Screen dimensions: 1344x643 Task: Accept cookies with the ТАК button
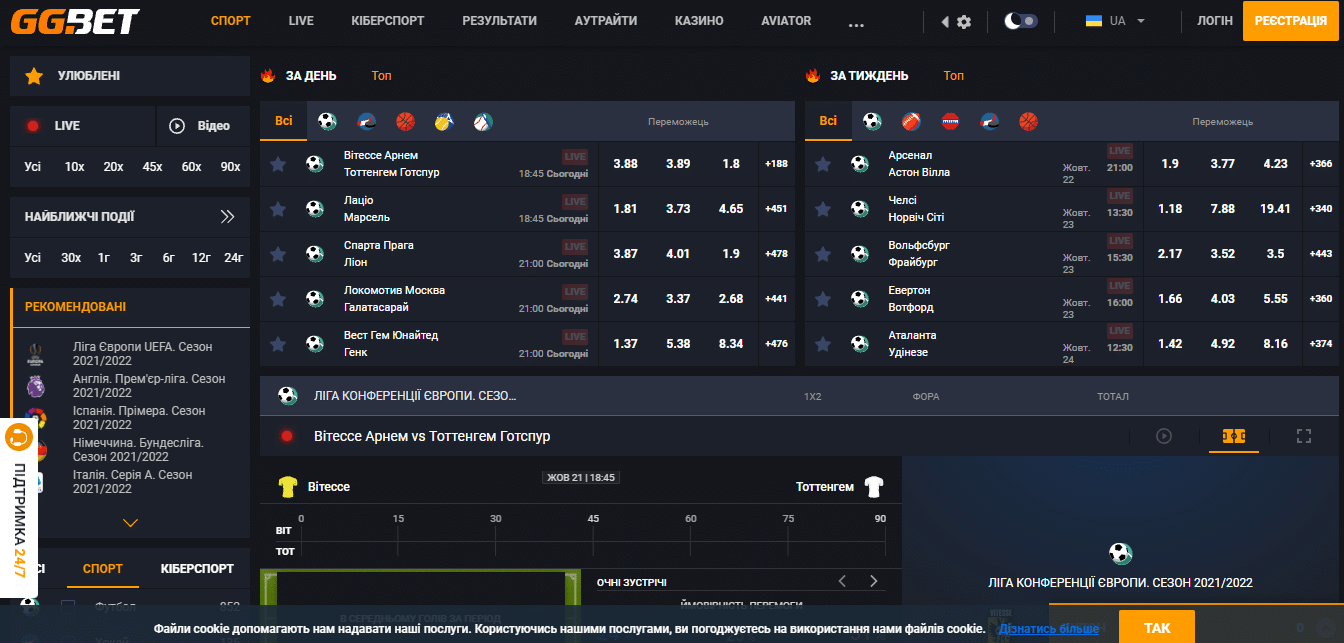[1157, 628]
